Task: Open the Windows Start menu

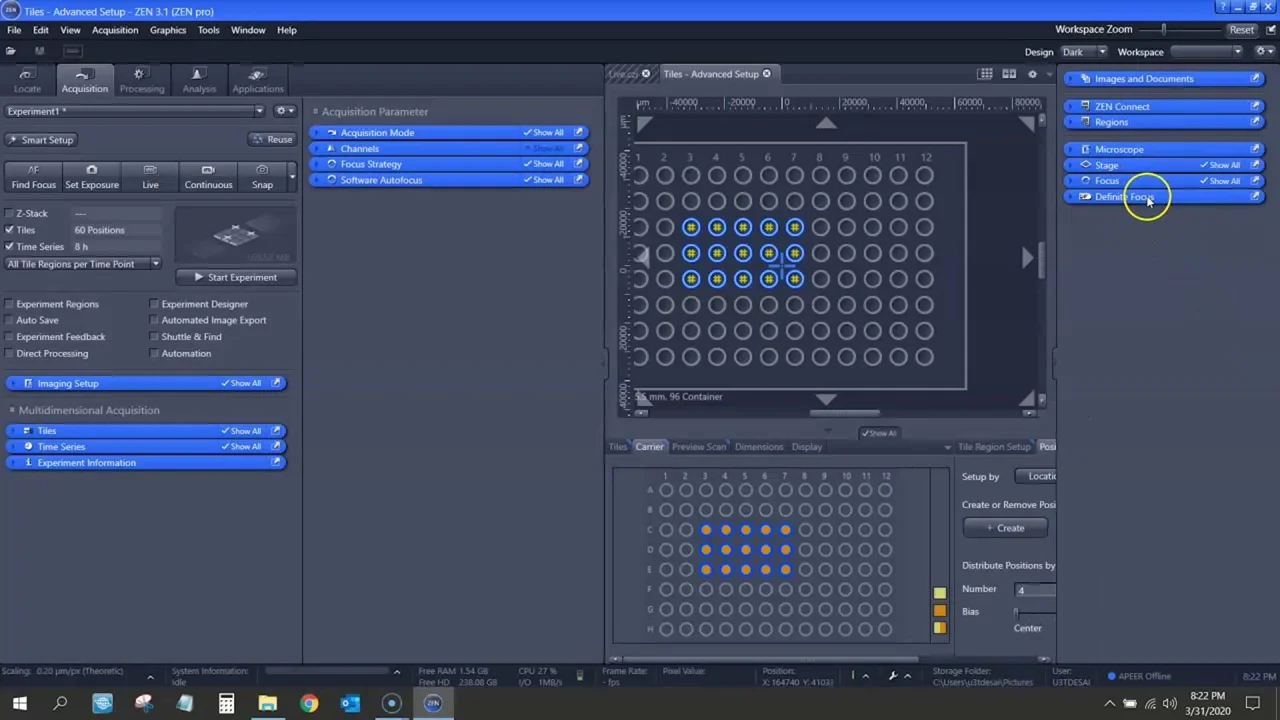Action: pyautogui.click(x=19, y=703)
